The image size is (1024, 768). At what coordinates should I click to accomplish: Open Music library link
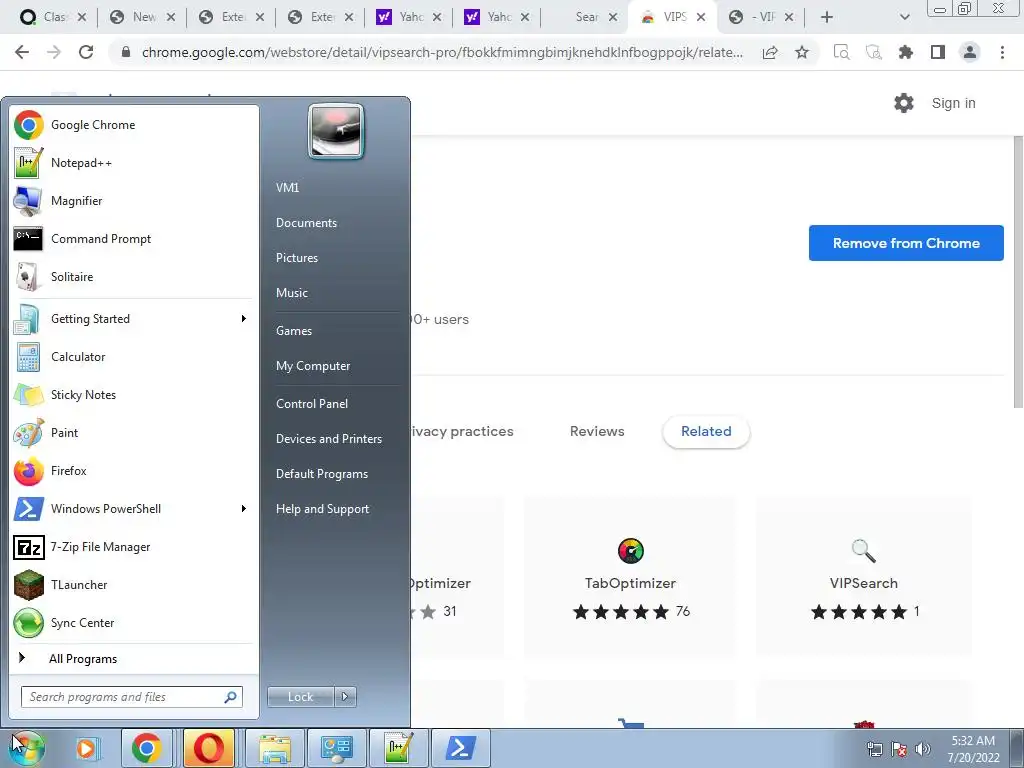[x=291, y=293]
